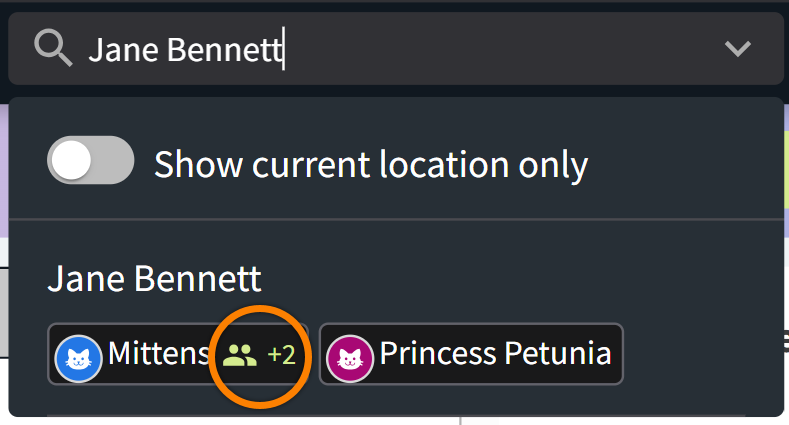Click the +2 additional clients count
Image resolution: width=789 pixels, height=425 pixels.
point(281,354)
